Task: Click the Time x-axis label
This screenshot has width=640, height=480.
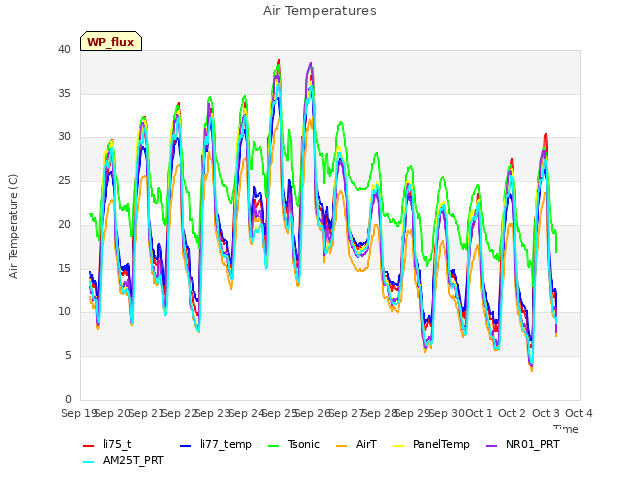Action: tap(566, 429)
